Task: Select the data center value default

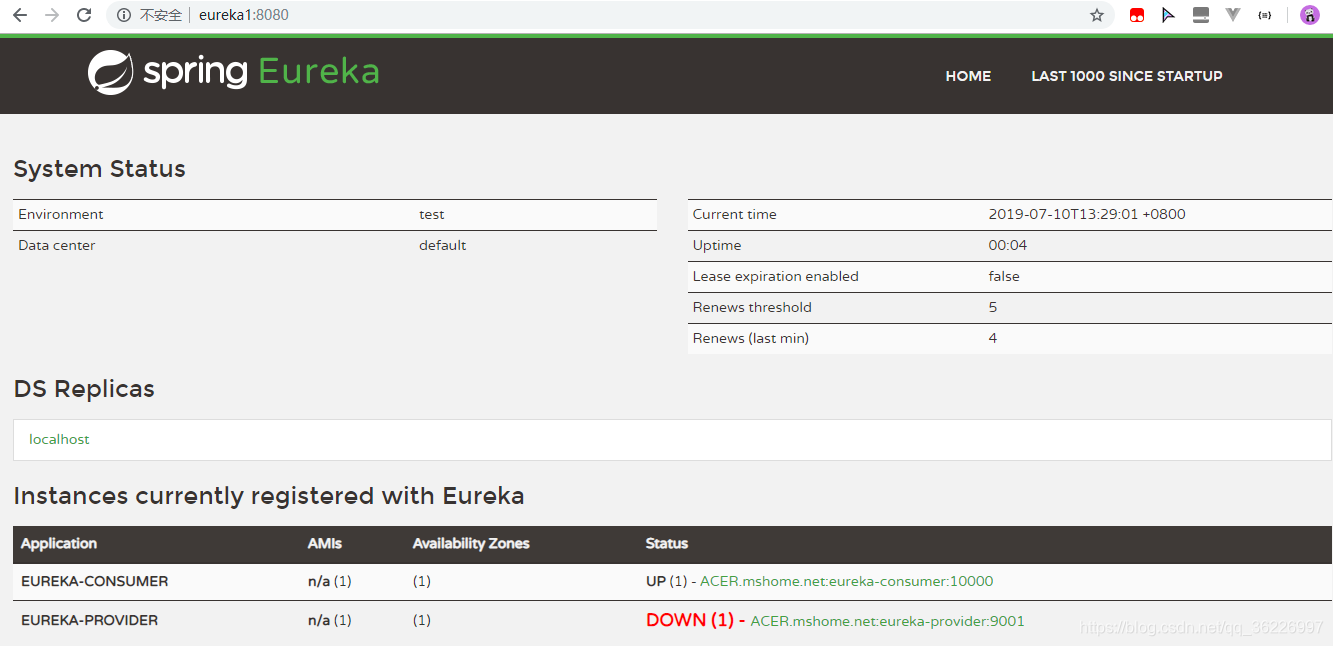Action: click(x=443, y=245)
